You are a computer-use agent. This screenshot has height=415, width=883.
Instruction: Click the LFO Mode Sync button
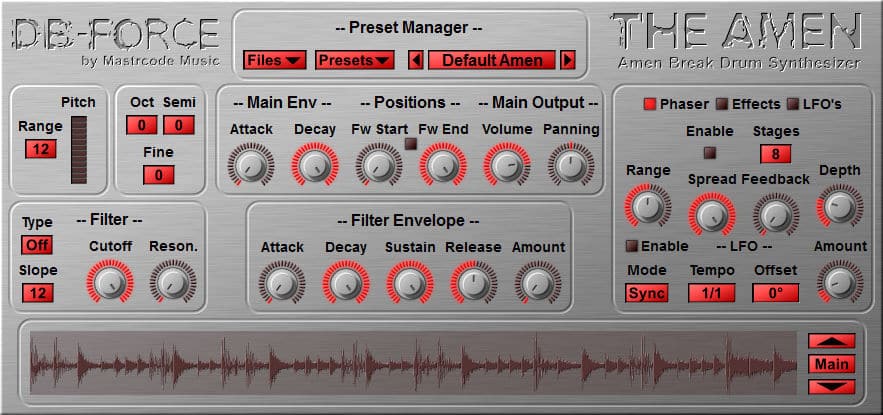[646, 293]
